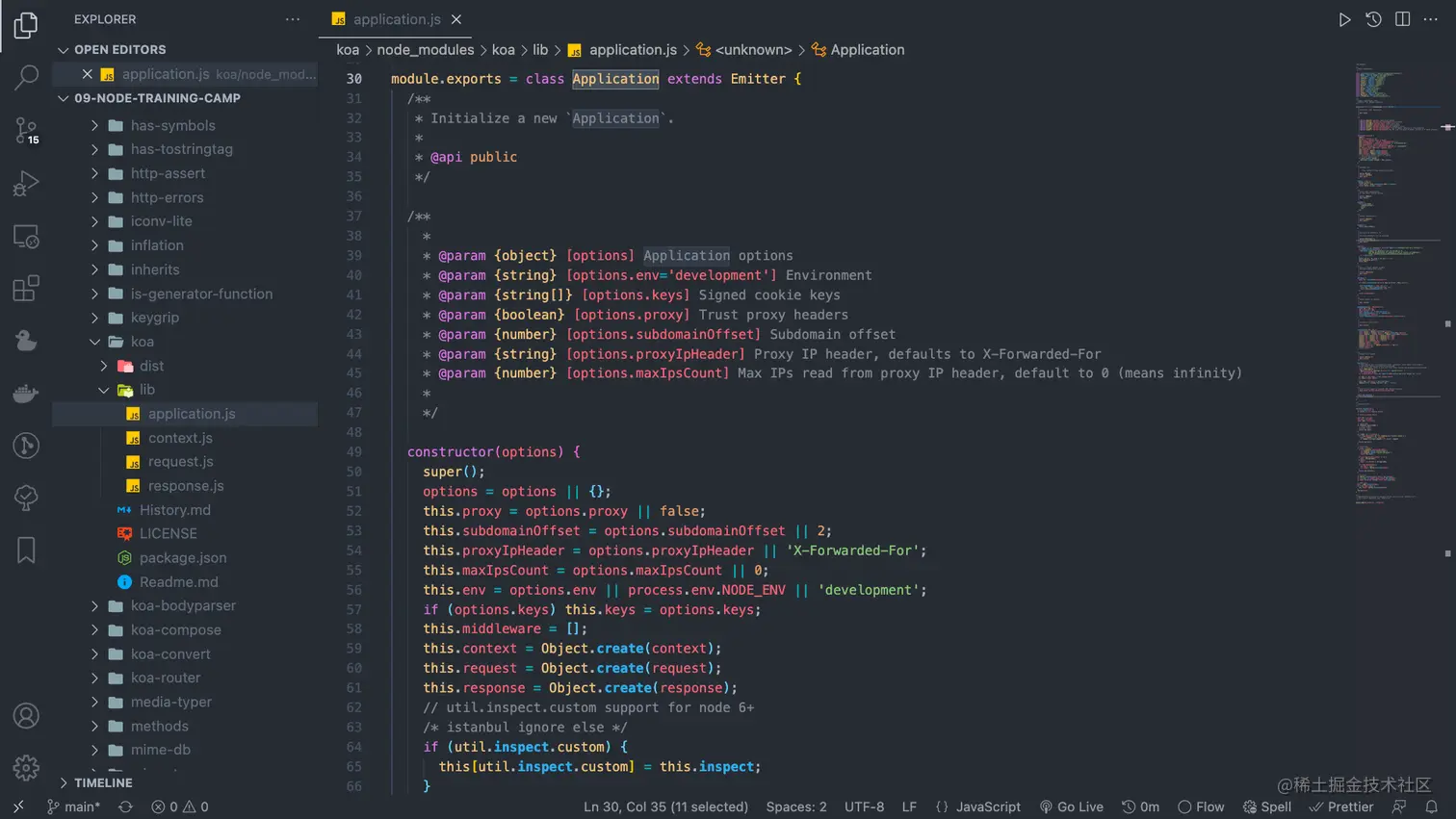Click <unknown> symbol in the breadcrumb

(x=743, y=50)
